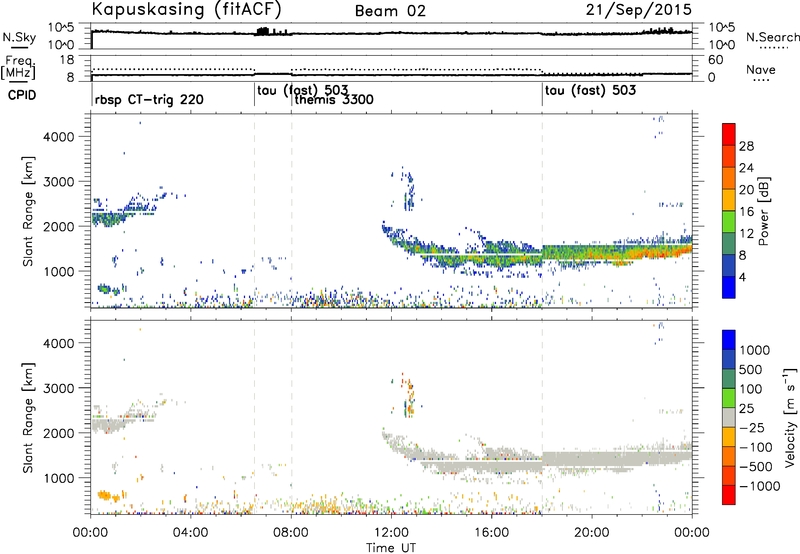Click the 3000 tick on the power panel
This screenshot has width=800, height=554.
(58, 182)
